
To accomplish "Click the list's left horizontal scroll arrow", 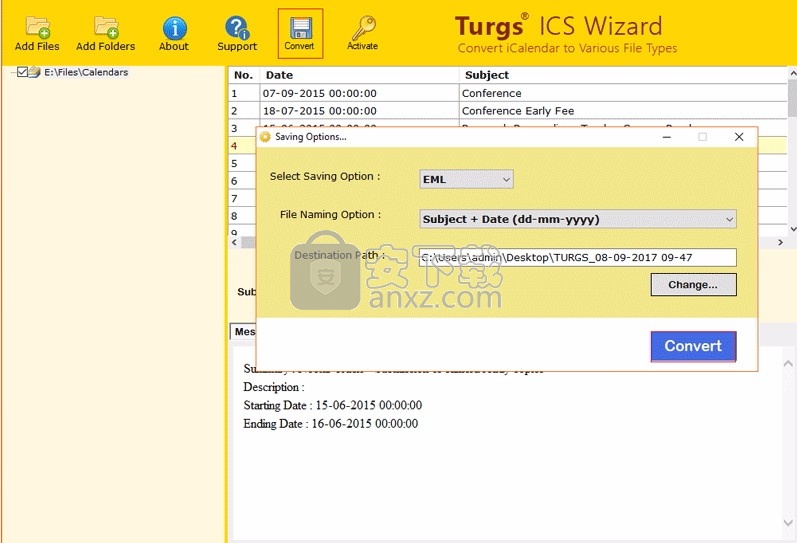I will pyautogui.click(x=234, y=243).
